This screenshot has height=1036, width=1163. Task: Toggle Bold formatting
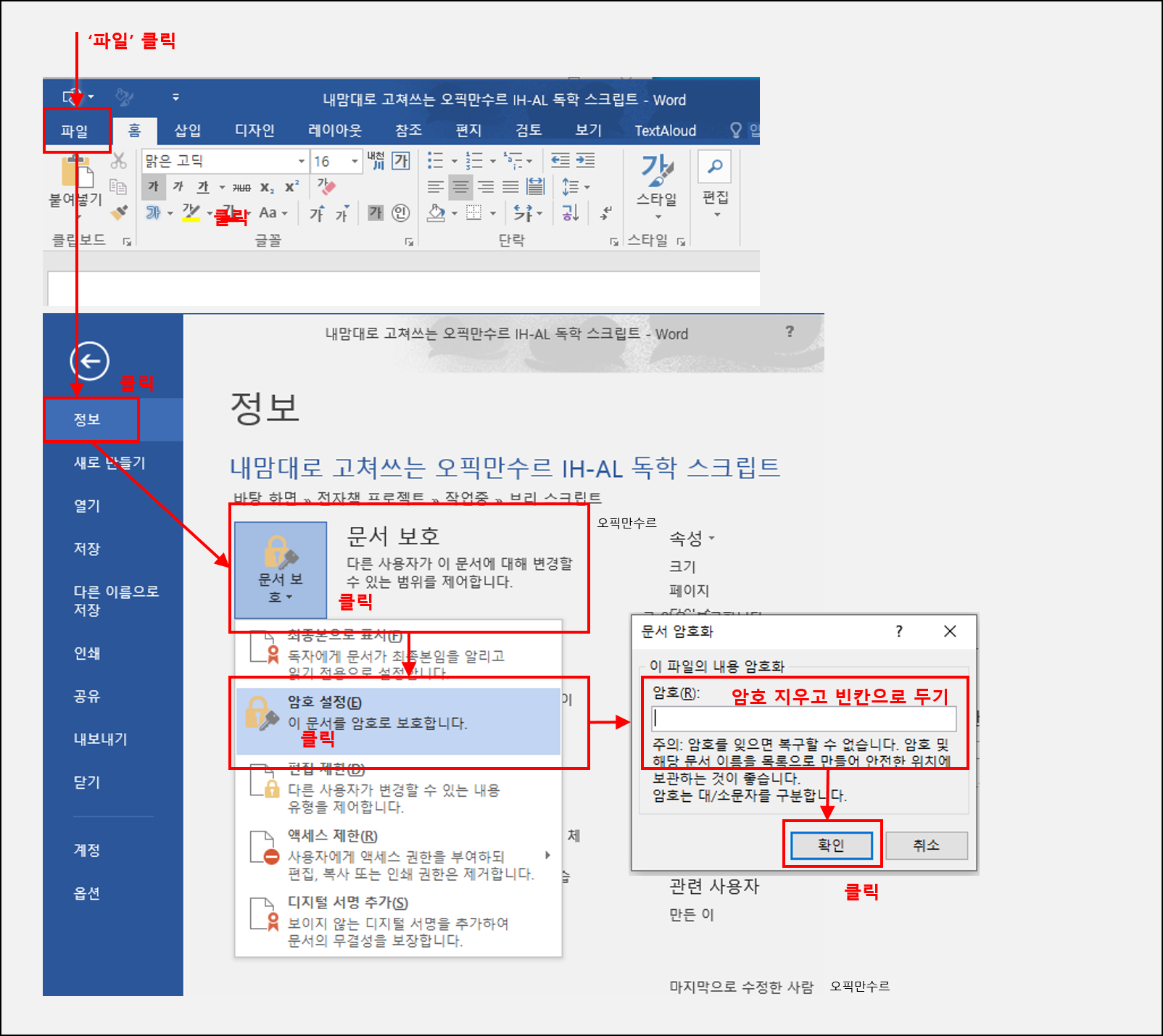(153, 187)
